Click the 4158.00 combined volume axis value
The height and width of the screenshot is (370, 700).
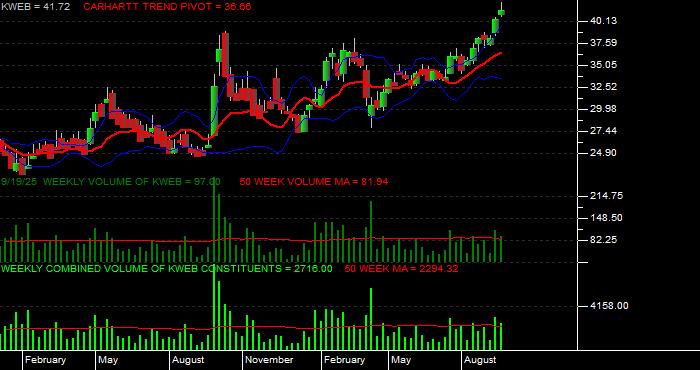pos(609,306)
